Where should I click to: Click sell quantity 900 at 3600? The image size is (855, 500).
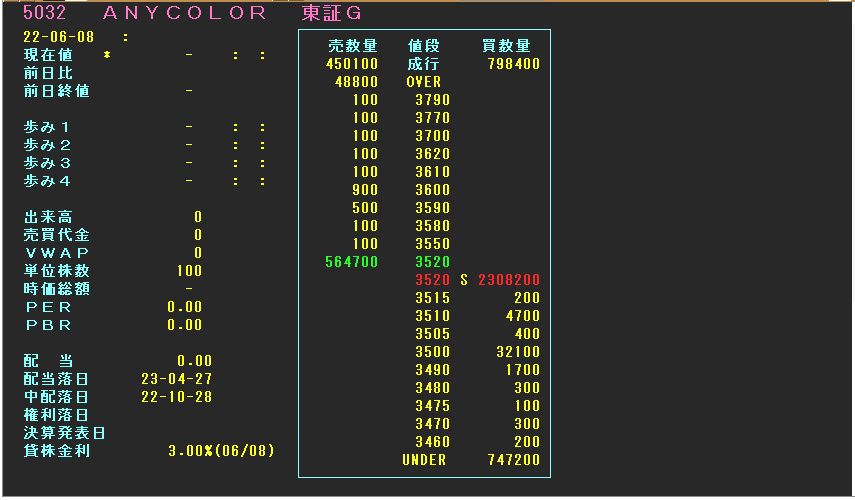tap(365, 190)
